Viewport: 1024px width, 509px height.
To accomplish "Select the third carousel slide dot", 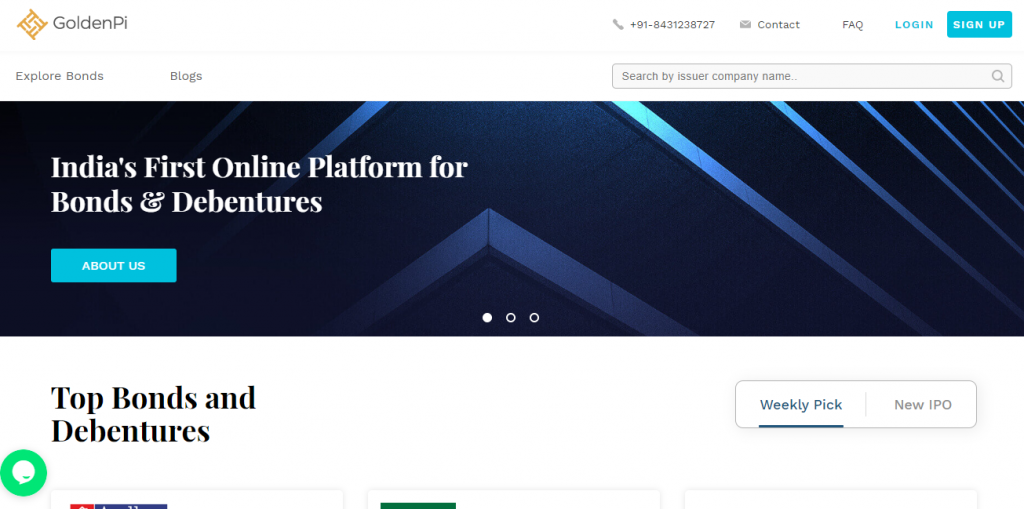I will pyautogui.click(x=534, y=318).
